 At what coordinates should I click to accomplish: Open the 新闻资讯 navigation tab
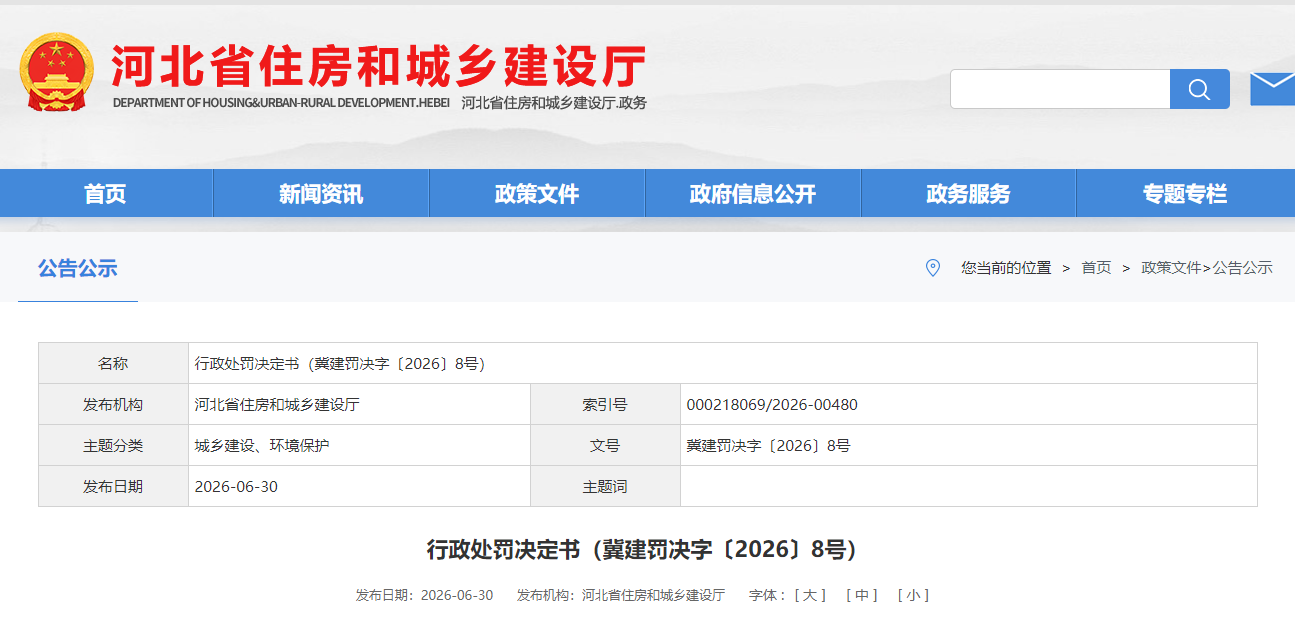[x=321, y=194]
